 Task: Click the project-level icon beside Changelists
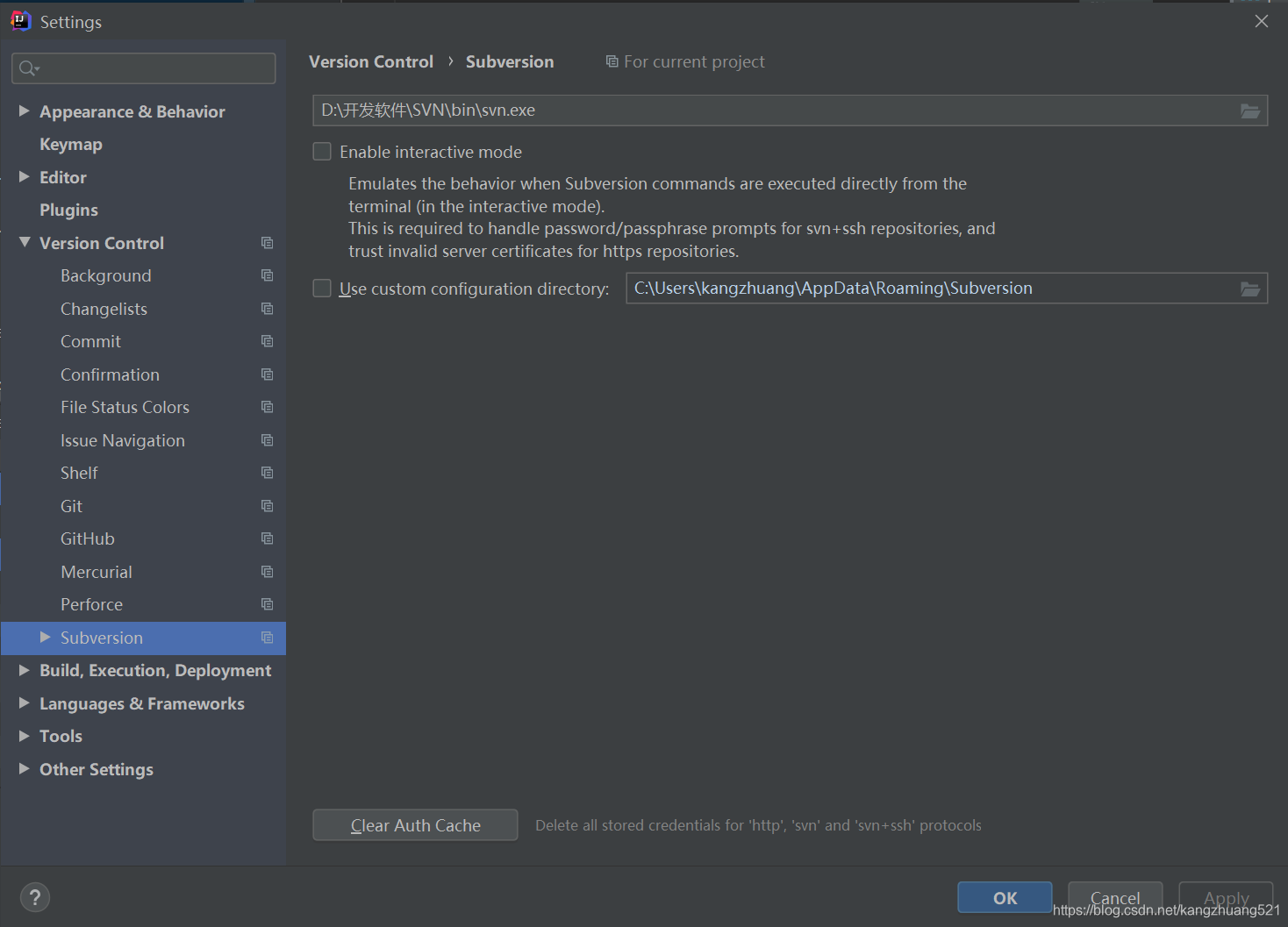pos(268,309)
